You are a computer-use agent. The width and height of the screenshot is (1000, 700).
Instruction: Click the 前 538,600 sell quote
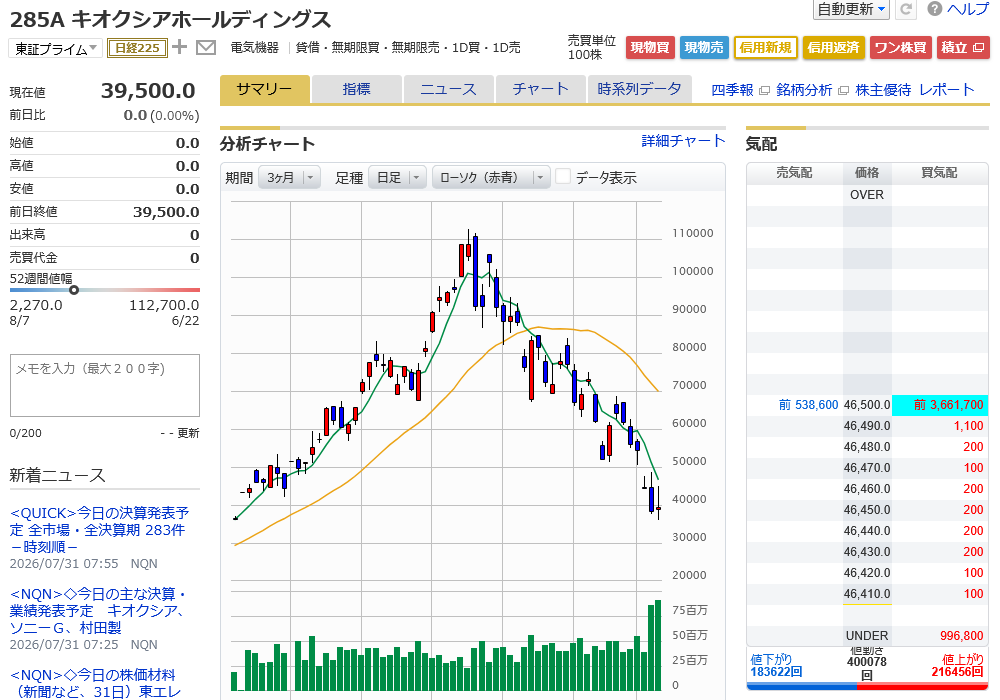pyautogui.click(x=808, y=405)
